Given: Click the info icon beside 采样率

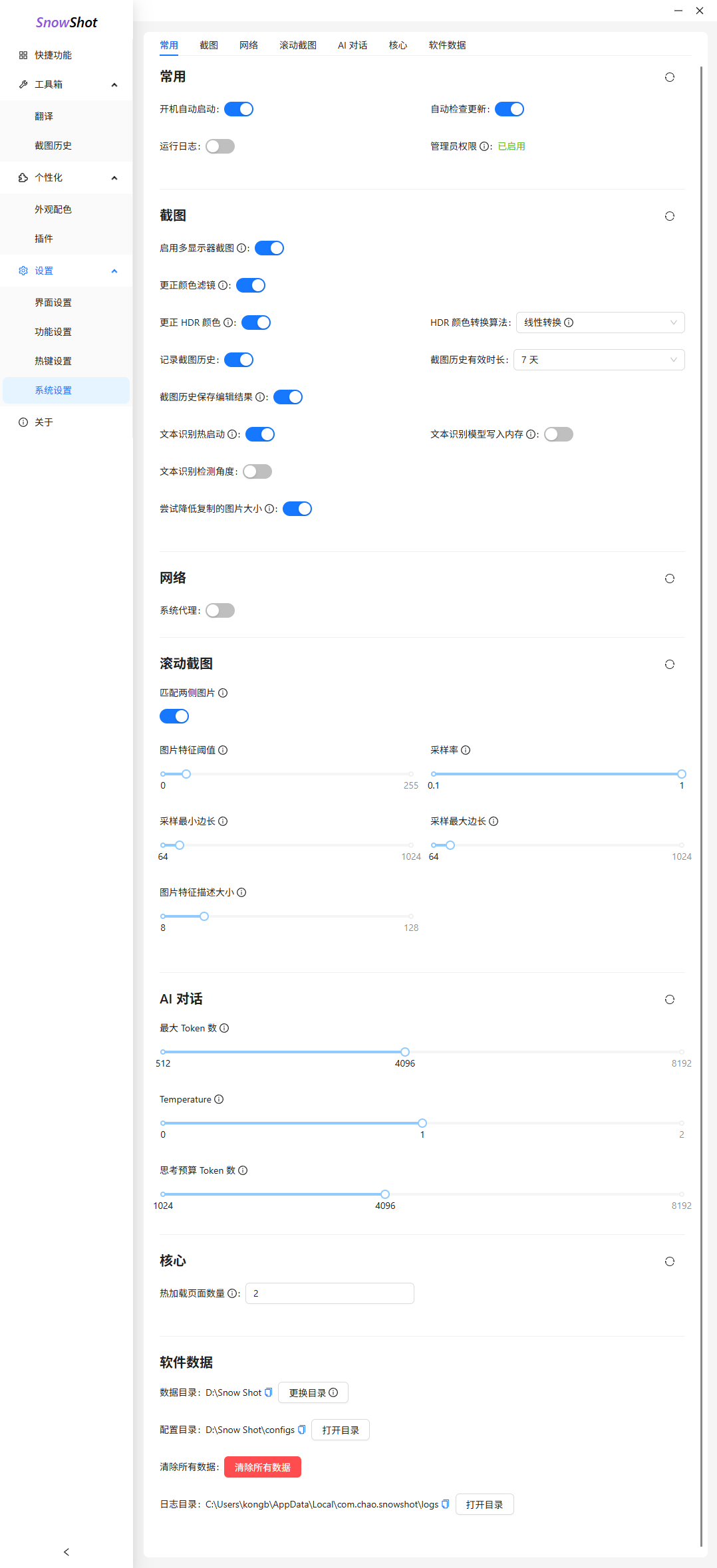Looking at the screenshot, I should [466, 750].
